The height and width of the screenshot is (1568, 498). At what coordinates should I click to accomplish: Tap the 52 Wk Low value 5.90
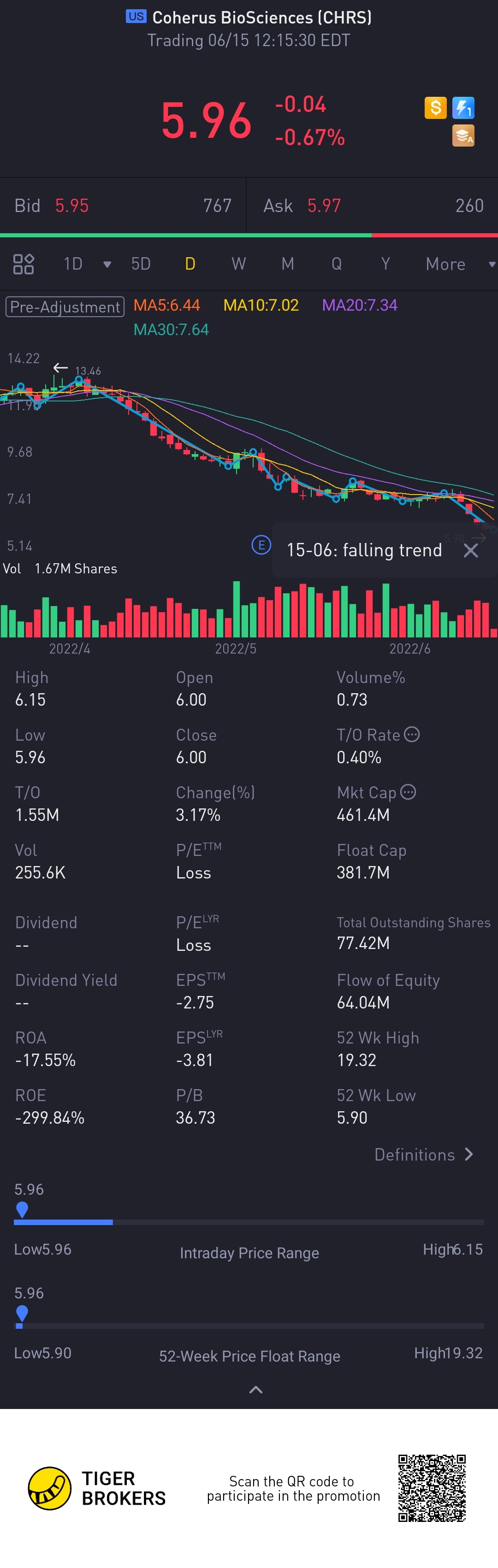tap(352, 1118)
